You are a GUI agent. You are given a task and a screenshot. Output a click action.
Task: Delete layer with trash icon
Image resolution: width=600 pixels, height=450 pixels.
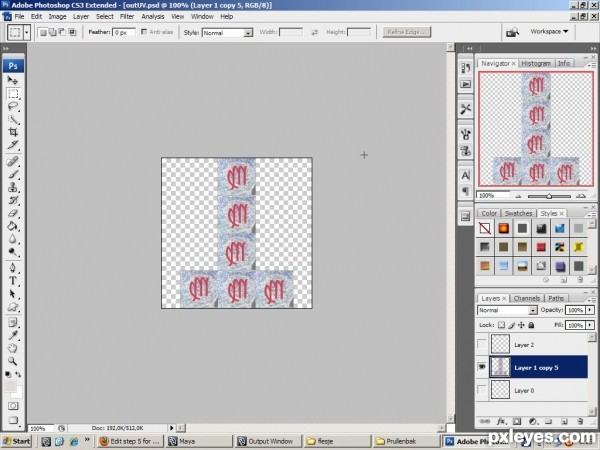tap(580, 421)
